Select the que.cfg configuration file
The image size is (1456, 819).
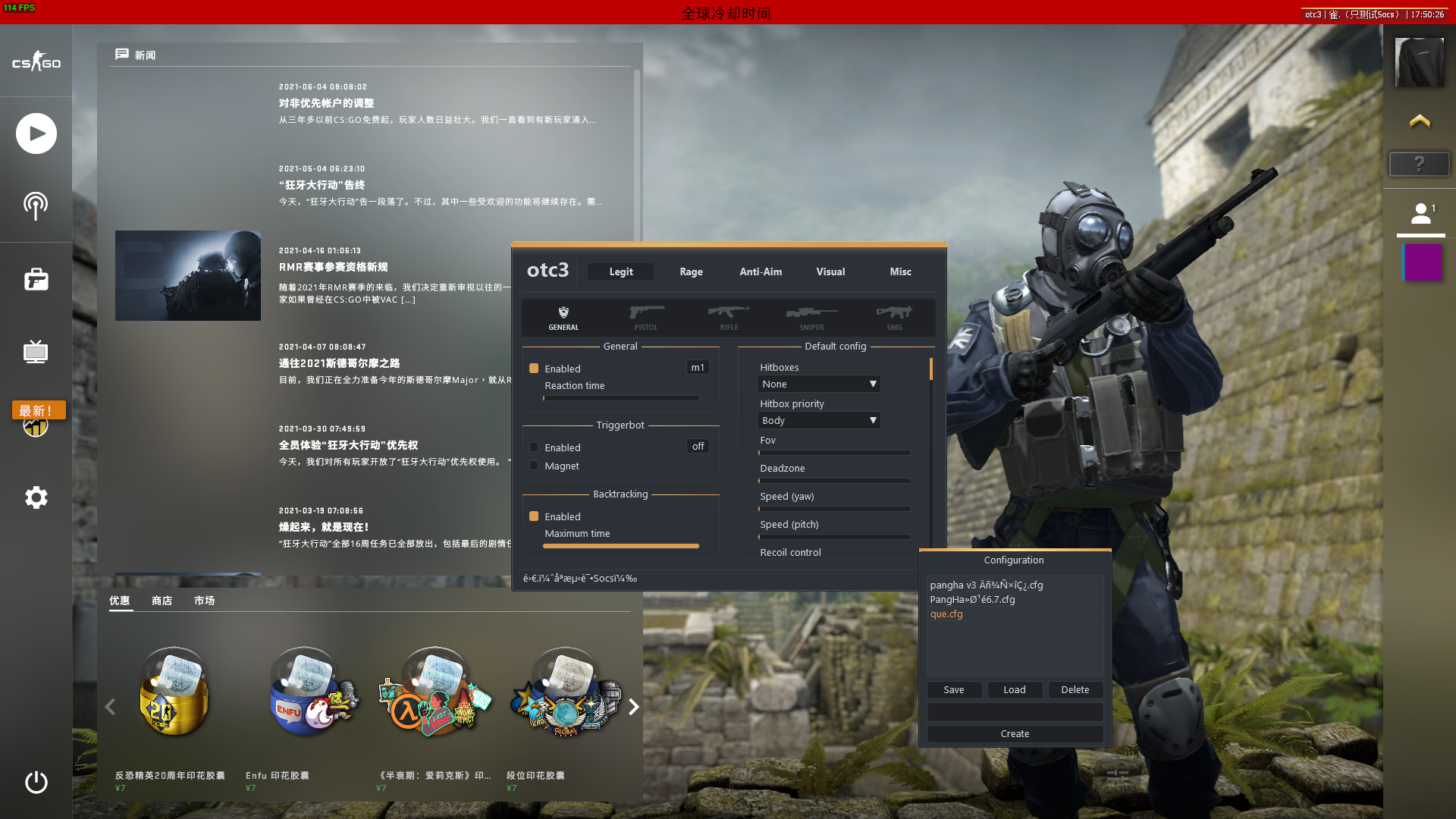945,614
